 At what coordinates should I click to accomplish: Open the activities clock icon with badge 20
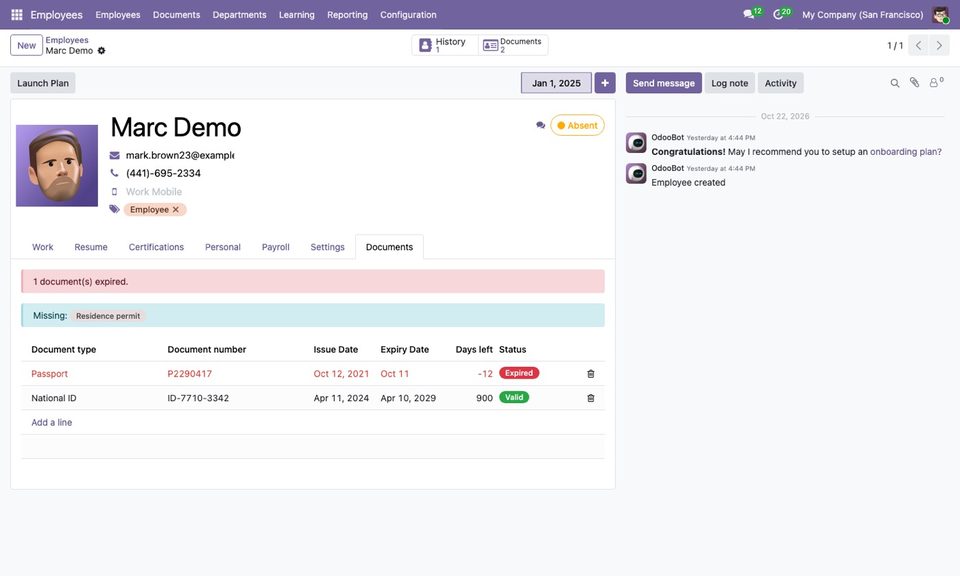tap(778, 14)
